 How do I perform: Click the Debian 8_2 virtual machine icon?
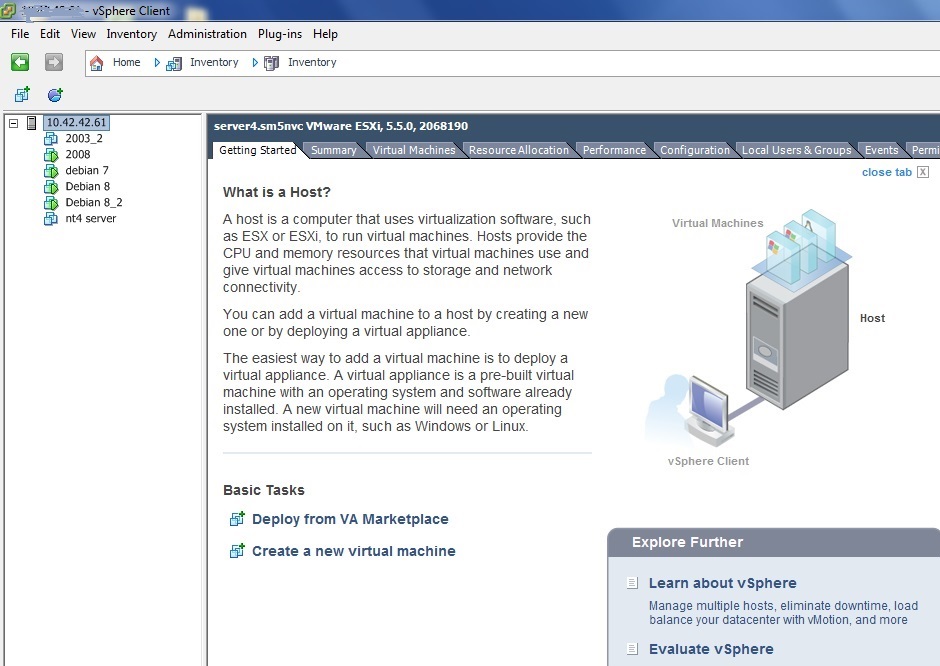click(51, 203)
